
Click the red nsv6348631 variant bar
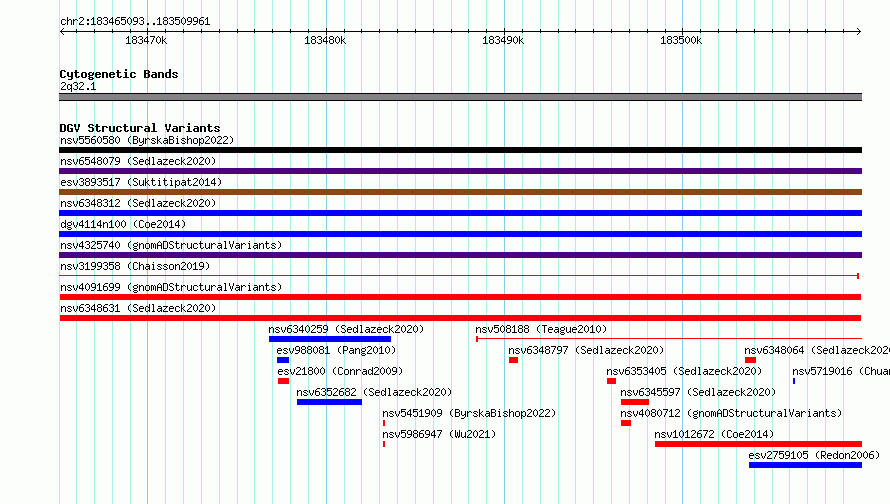[460, 318]
